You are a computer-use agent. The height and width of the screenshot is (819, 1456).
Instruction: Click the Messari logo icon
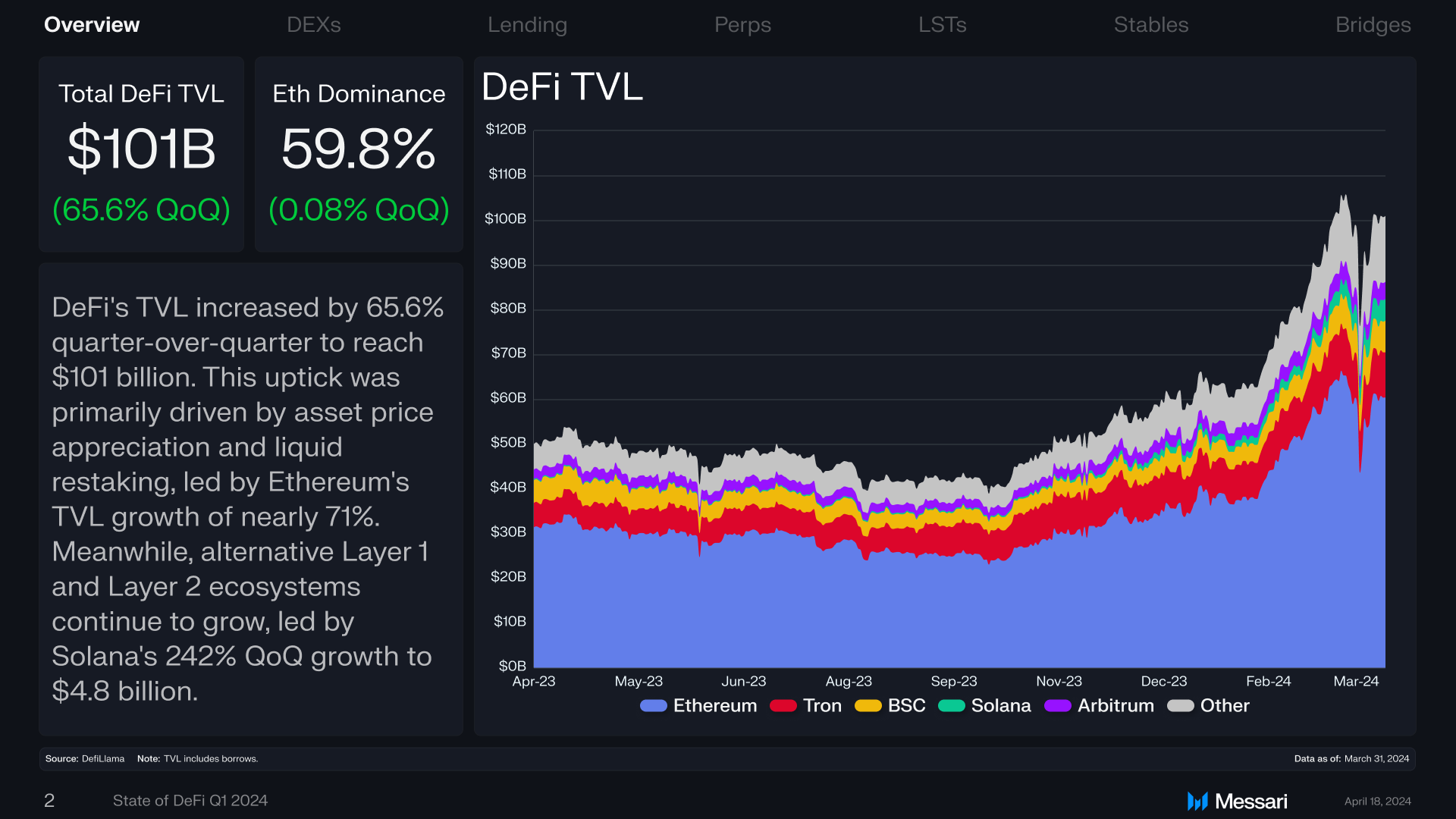[1197, 802]
